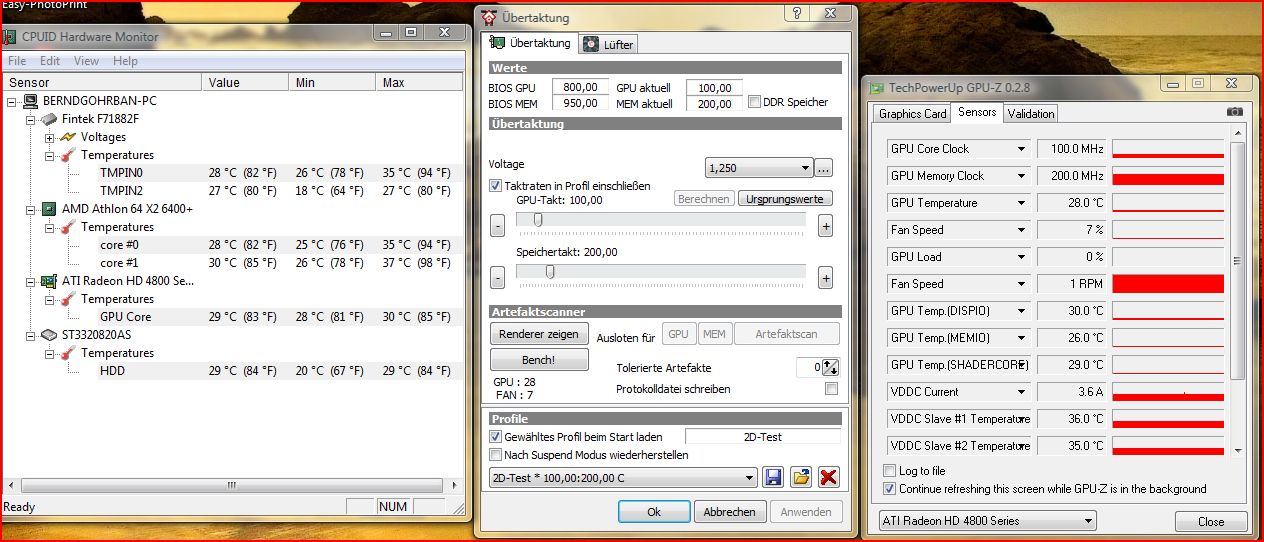1264x542 pixels.
Task: Click the graphics card icon beside ATI Radeon HD 4800
Action: coord(48,281)
